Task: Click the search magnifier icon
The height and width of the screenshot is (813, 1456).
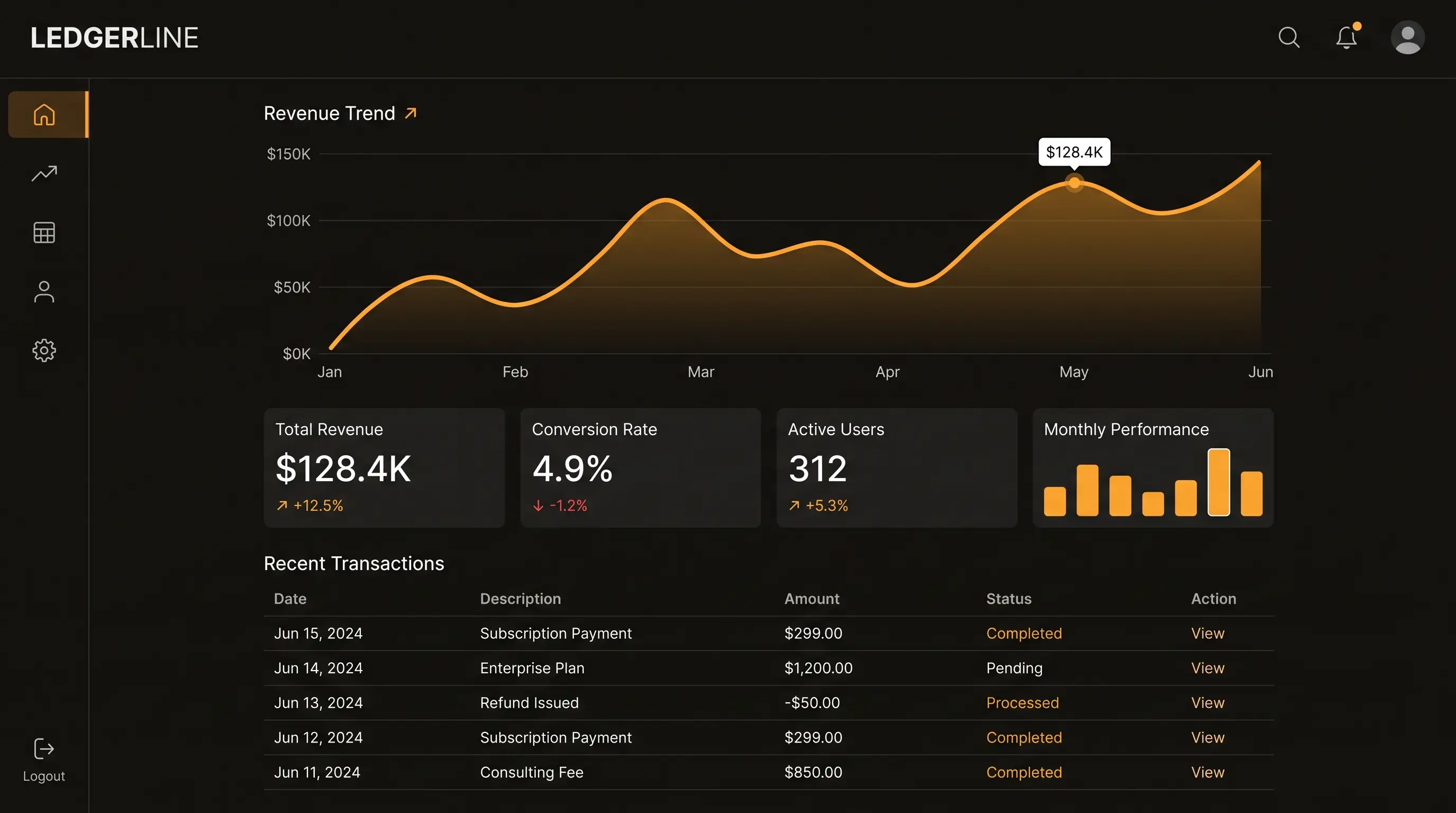Action: pos(1289,37)
